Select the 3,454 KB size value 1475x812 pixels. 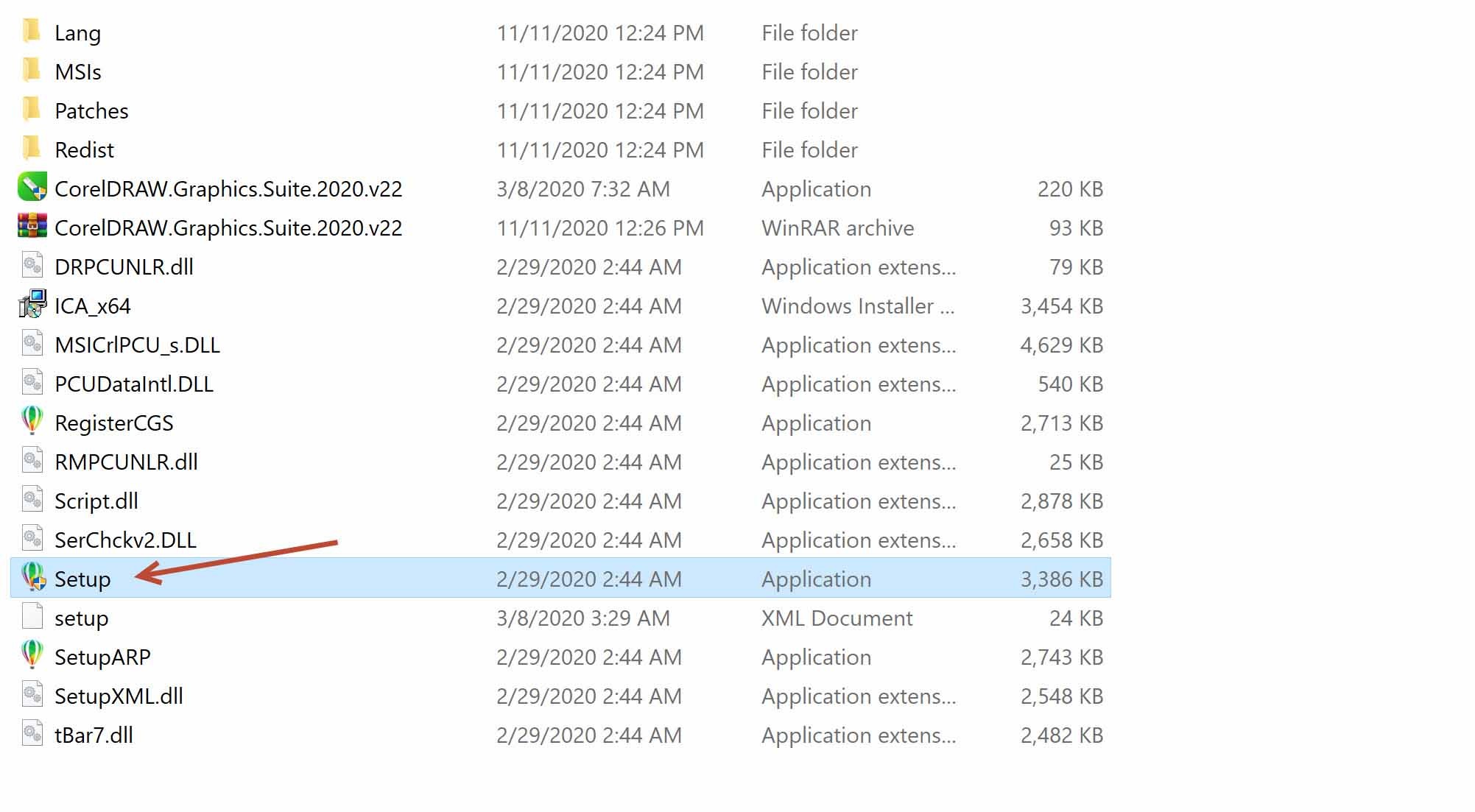pyautogui.click(x=1061, y=306)
